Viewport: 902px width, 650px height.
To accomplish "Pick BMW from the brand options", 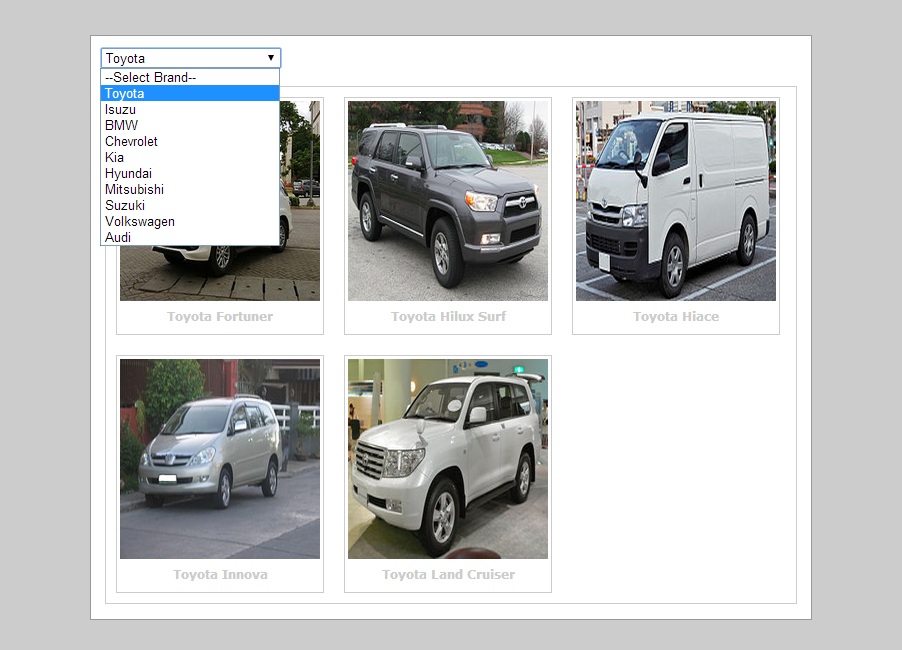I will point(190,125).
